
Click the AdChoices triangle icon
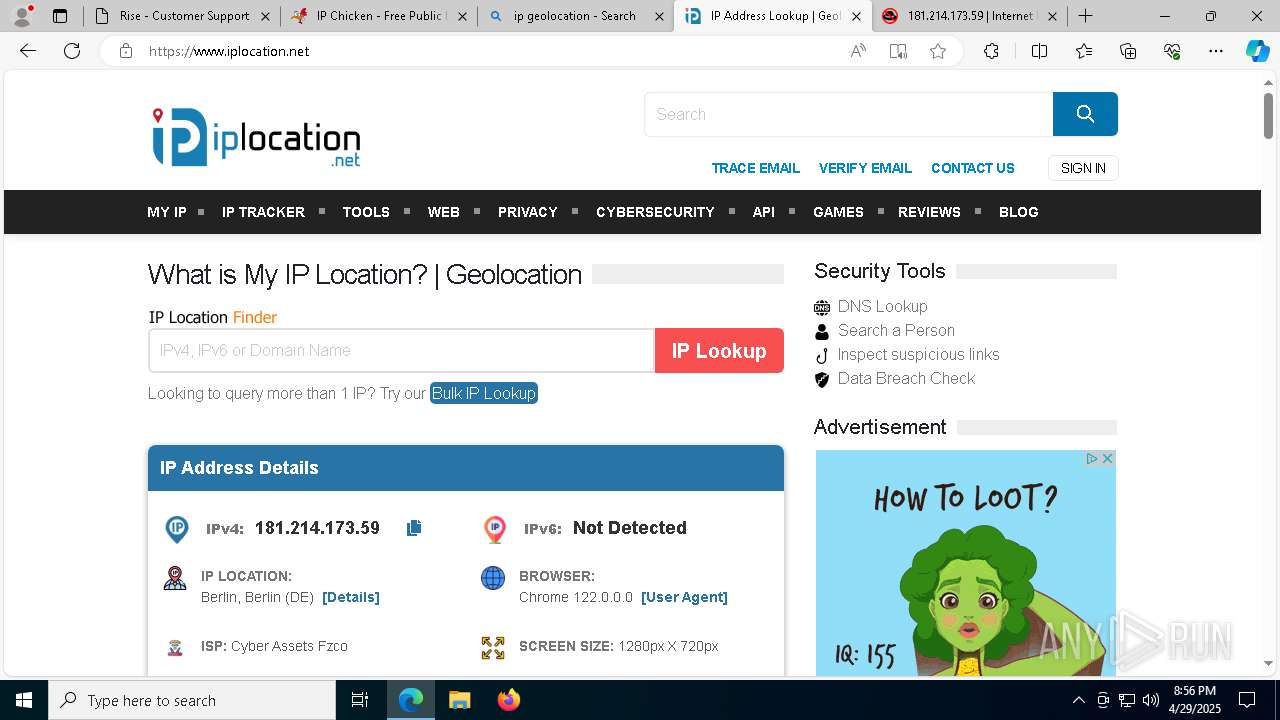click(x=1092, y=458)
